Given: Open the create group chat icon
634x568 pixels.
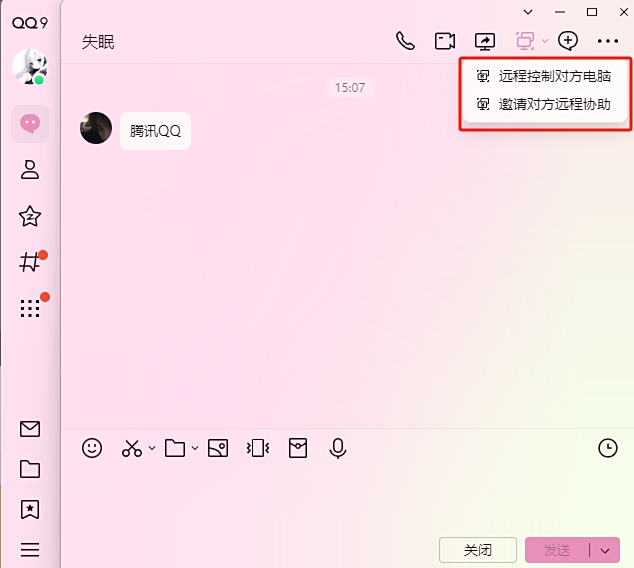Looking at the screenshot, I should (x=568, y=41).
